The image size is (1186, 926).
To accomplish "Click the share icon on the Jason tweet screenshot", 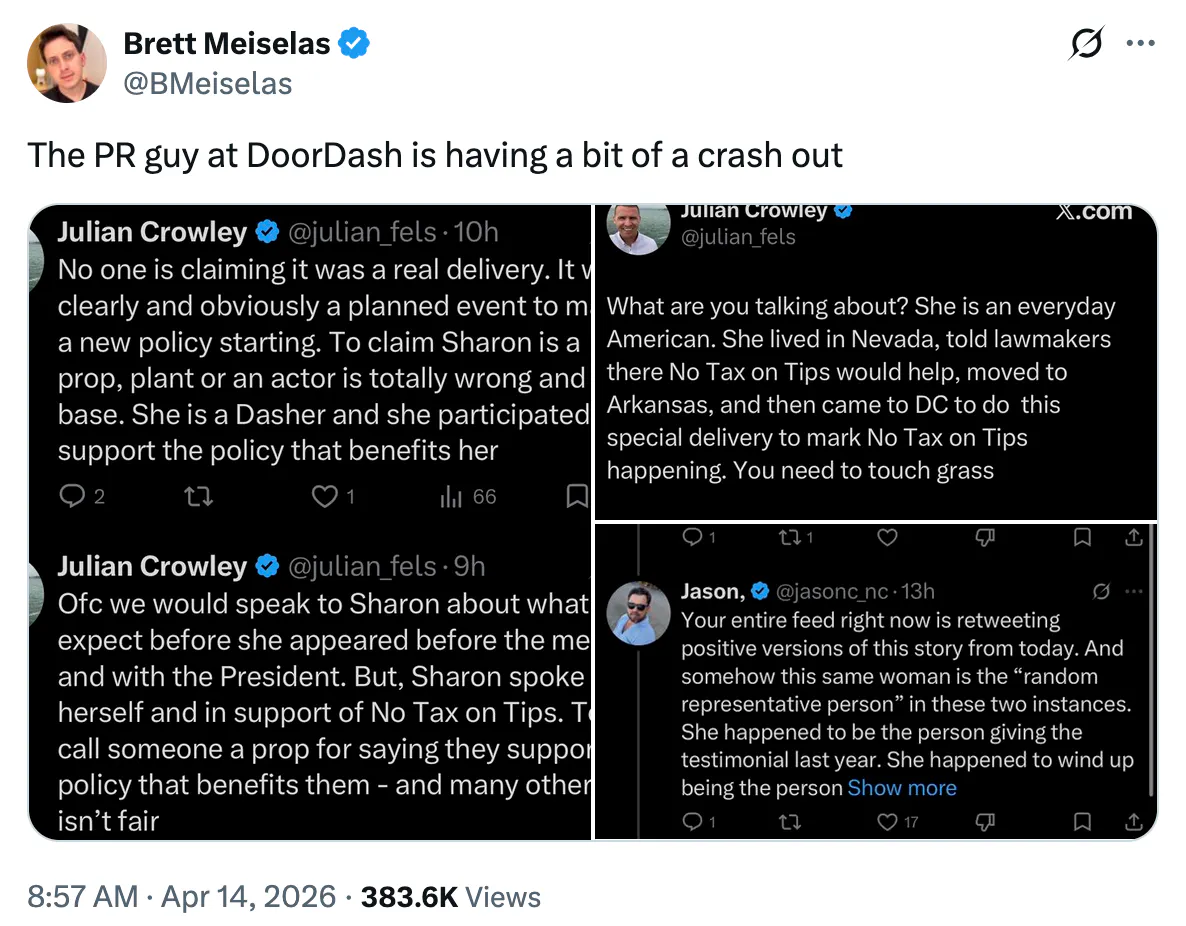I will pos(1134,822).
